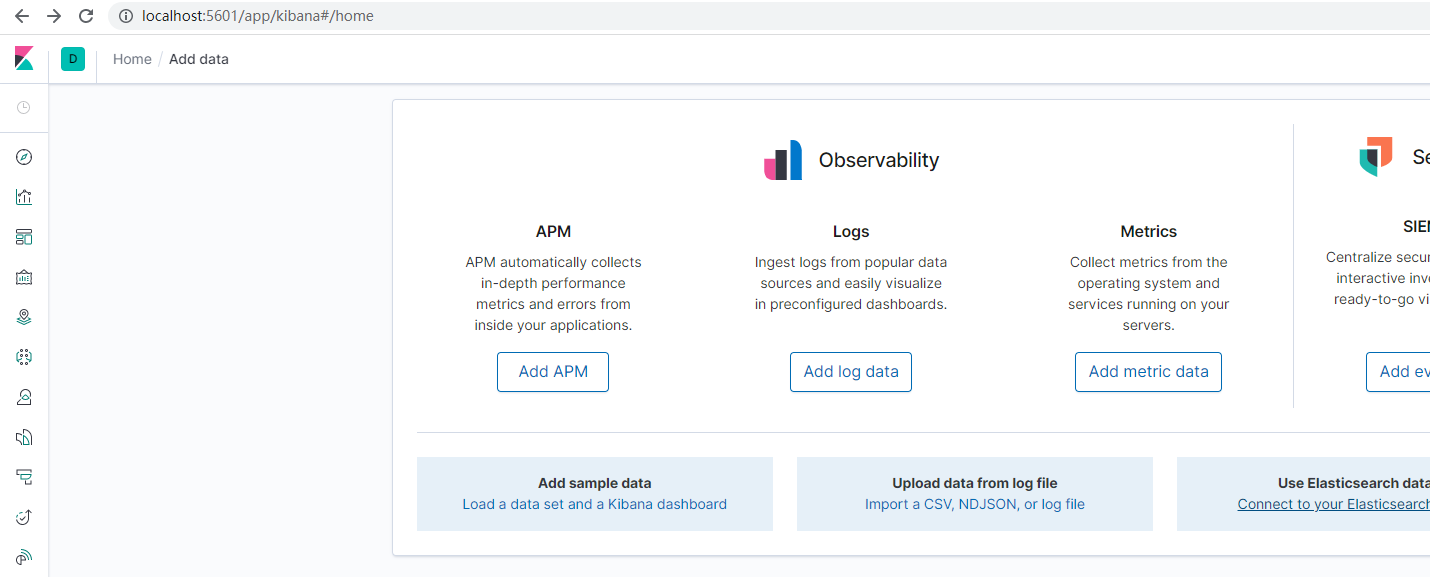
Task: Import a CSV, NDJSON, or log file
Action: pos(974,504)
